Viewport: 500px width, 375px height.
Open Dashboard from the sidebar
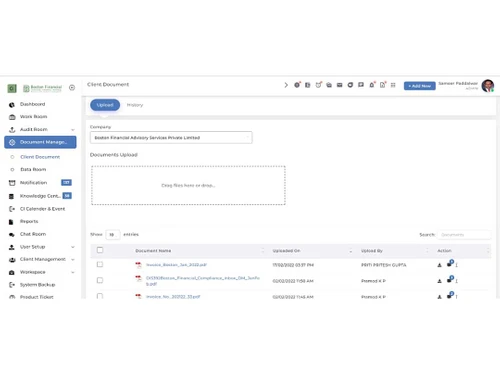pyautogui.click(x=32, y=104)
